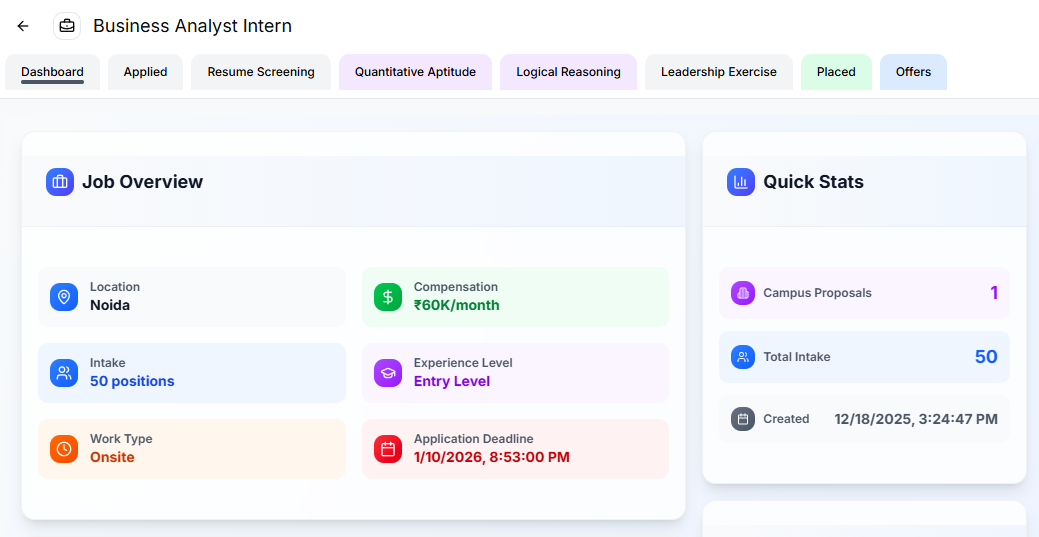Viewport: 1039px width, 537px height.
Task: Click the Intake people icon
Action: (x=64, y=373)
